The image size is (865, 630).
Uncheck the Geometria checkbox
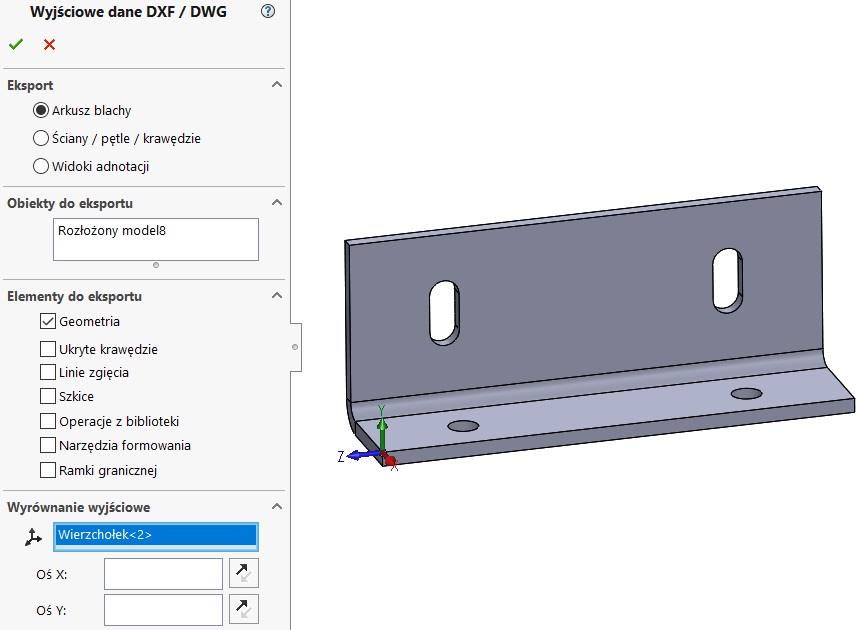tap(48, 321)
